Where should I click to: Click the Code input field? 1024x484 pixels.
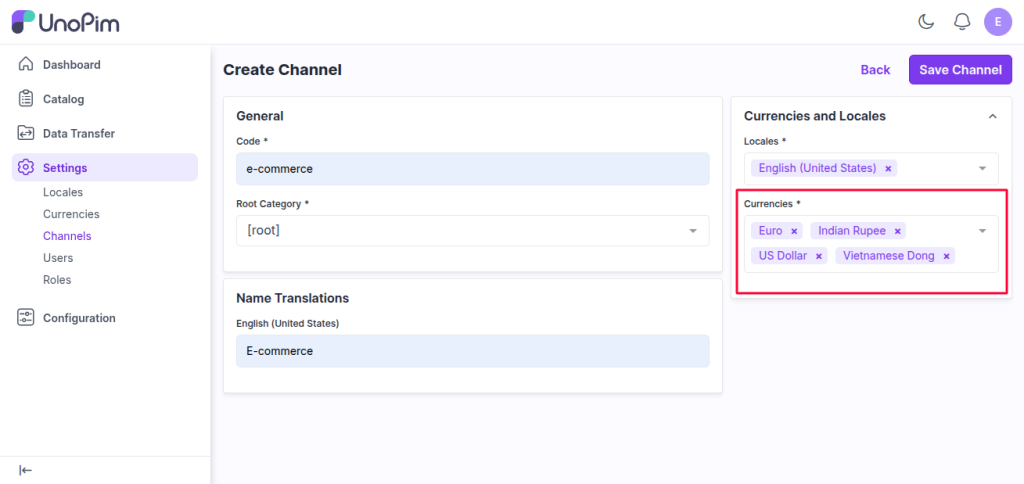click(x=472, y=169)
